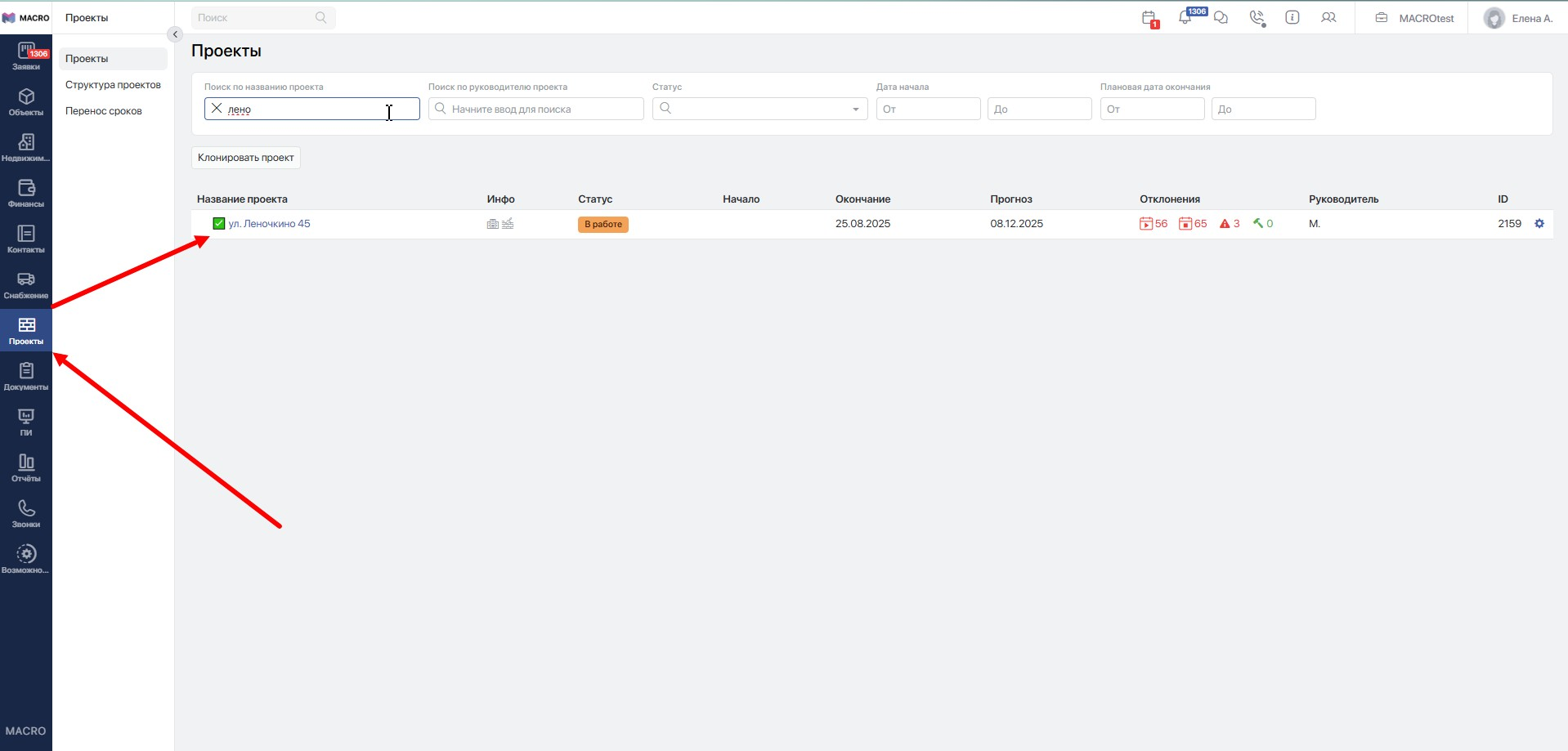
Task: Click the phone calls header icon
Action: (1257, 18)
